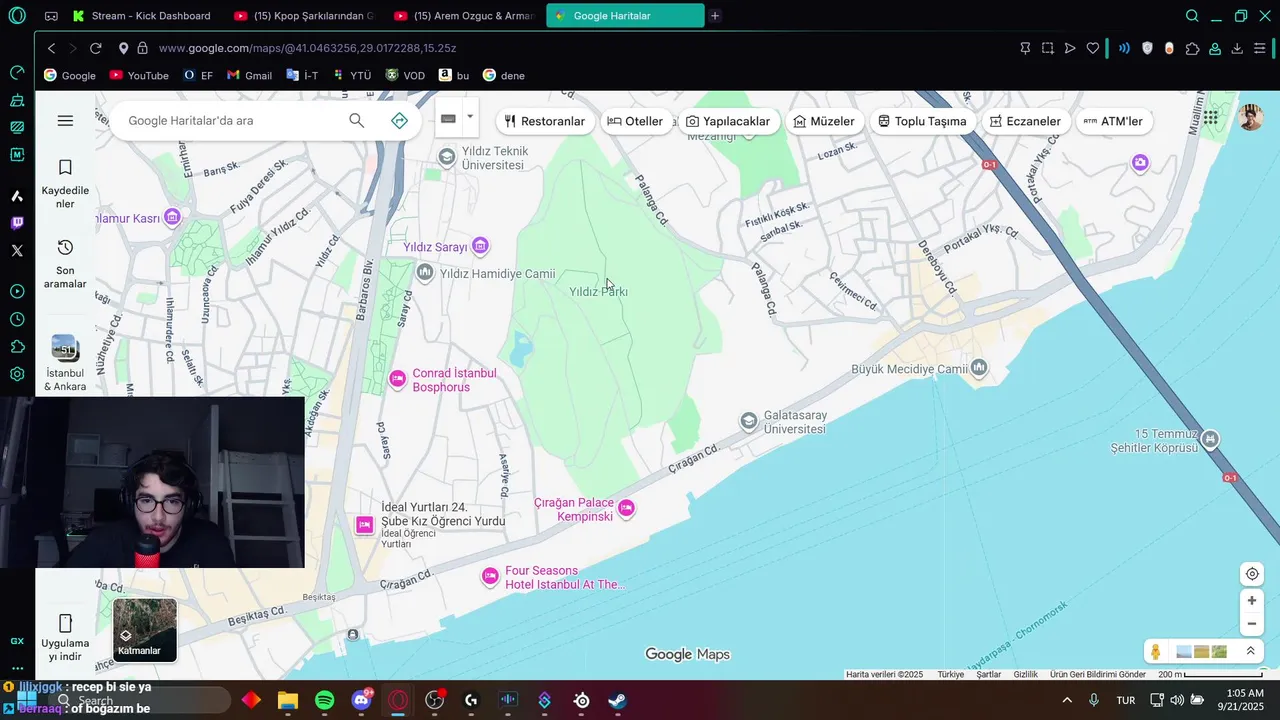
Task: Open the Opera snapshot tool icon
Action: click(x=1047, y=48)
